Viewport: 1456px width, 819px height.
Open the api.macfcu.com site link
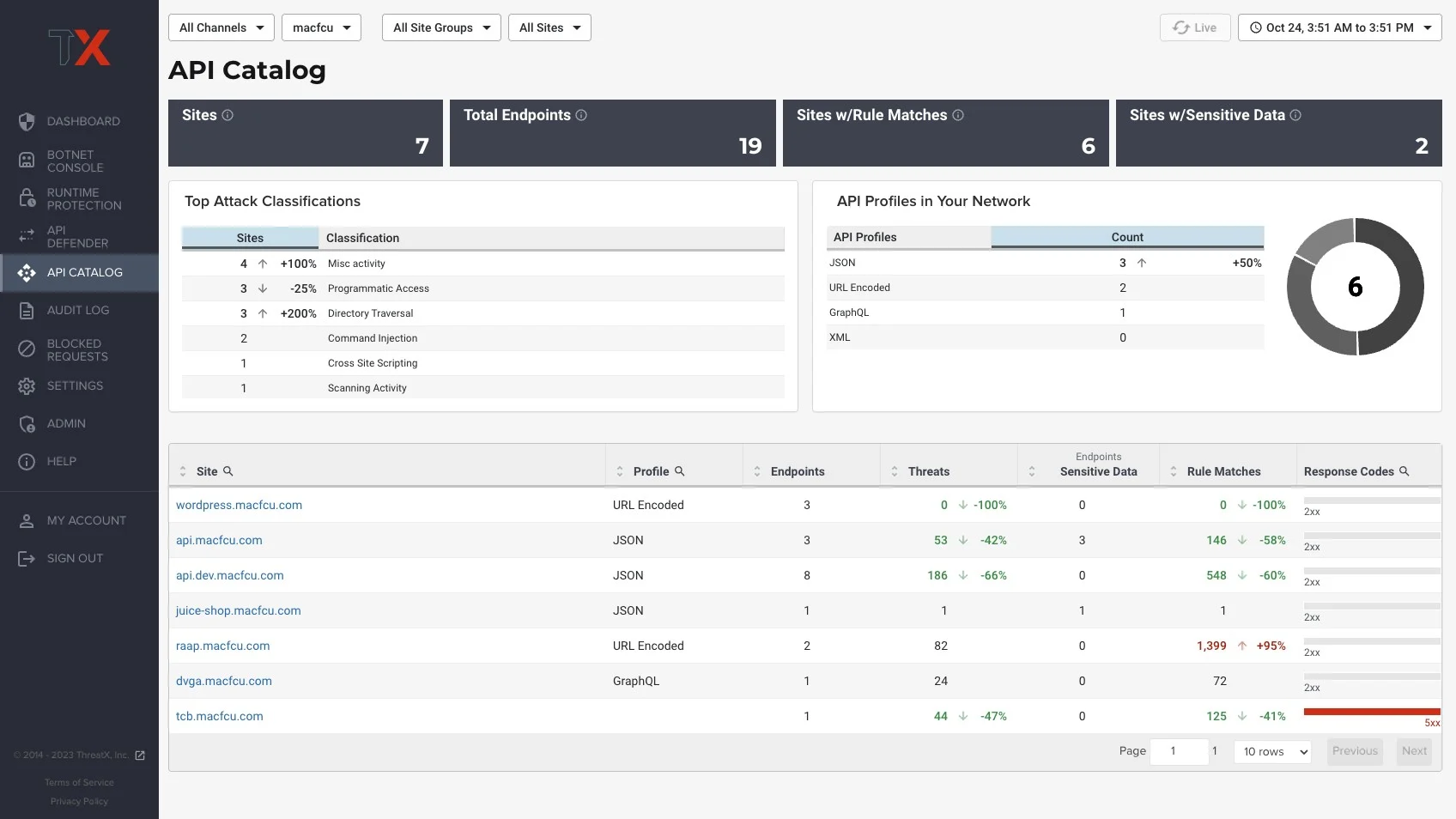[219, 540]
